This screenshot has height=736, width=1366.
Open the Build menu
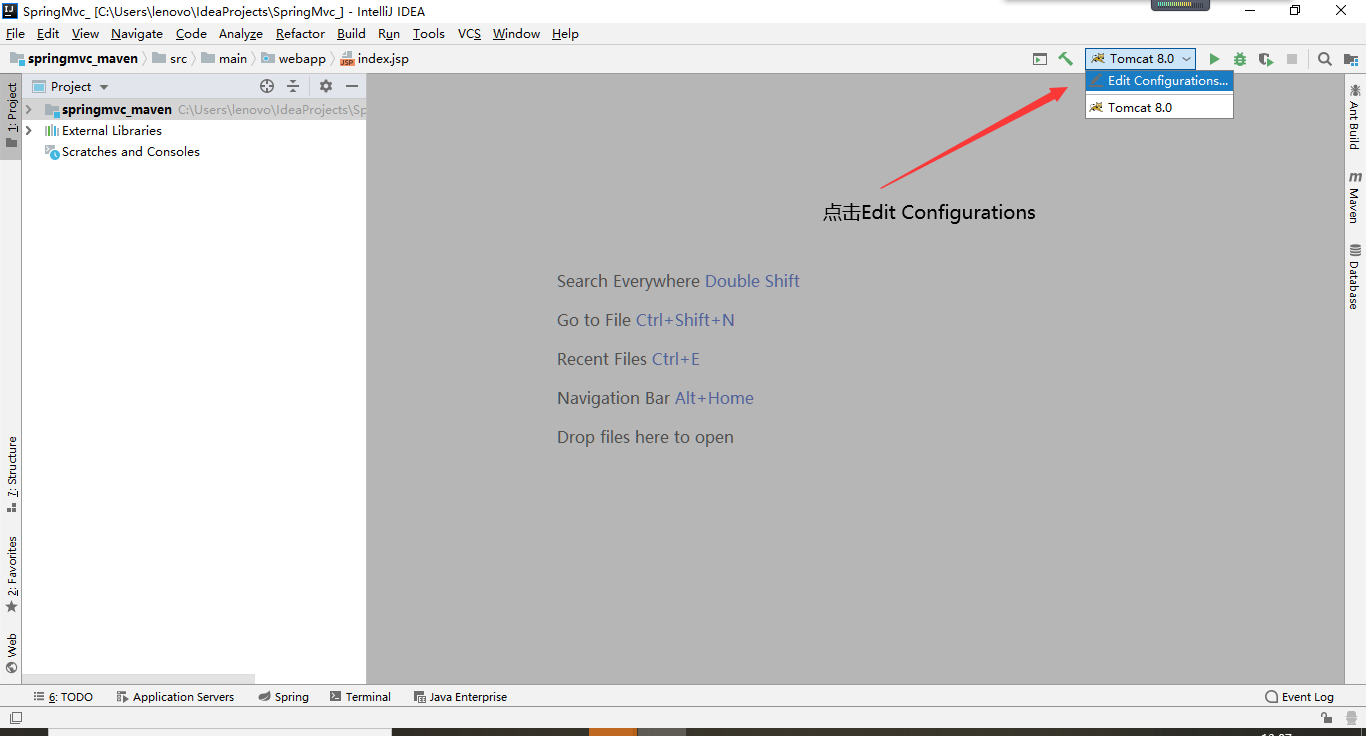351,34
